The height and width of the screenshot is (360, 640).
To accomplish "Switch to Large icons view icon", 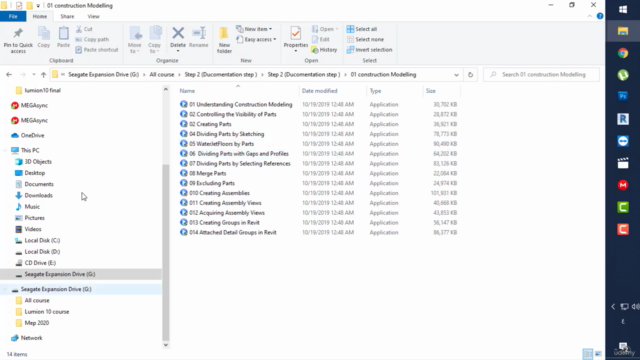I will coord(598,353).
